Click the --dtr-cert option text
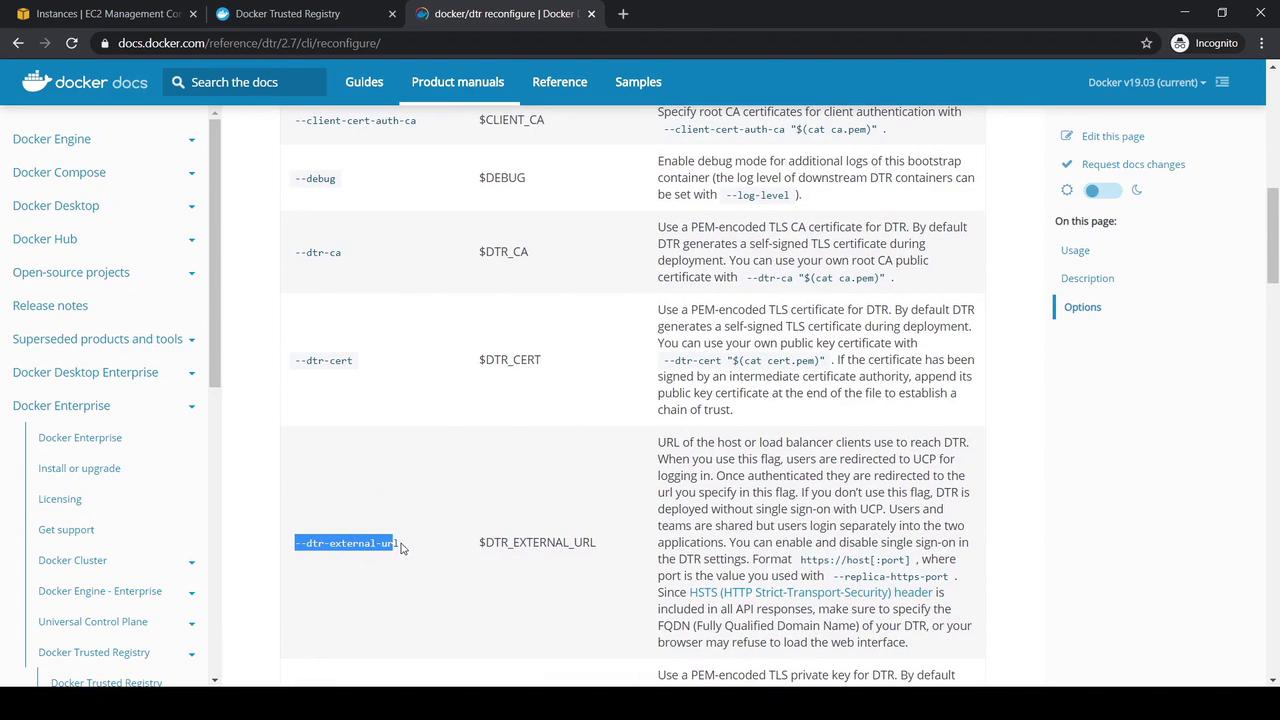Viewport: 1280px width, 720px height. [323, 360]
